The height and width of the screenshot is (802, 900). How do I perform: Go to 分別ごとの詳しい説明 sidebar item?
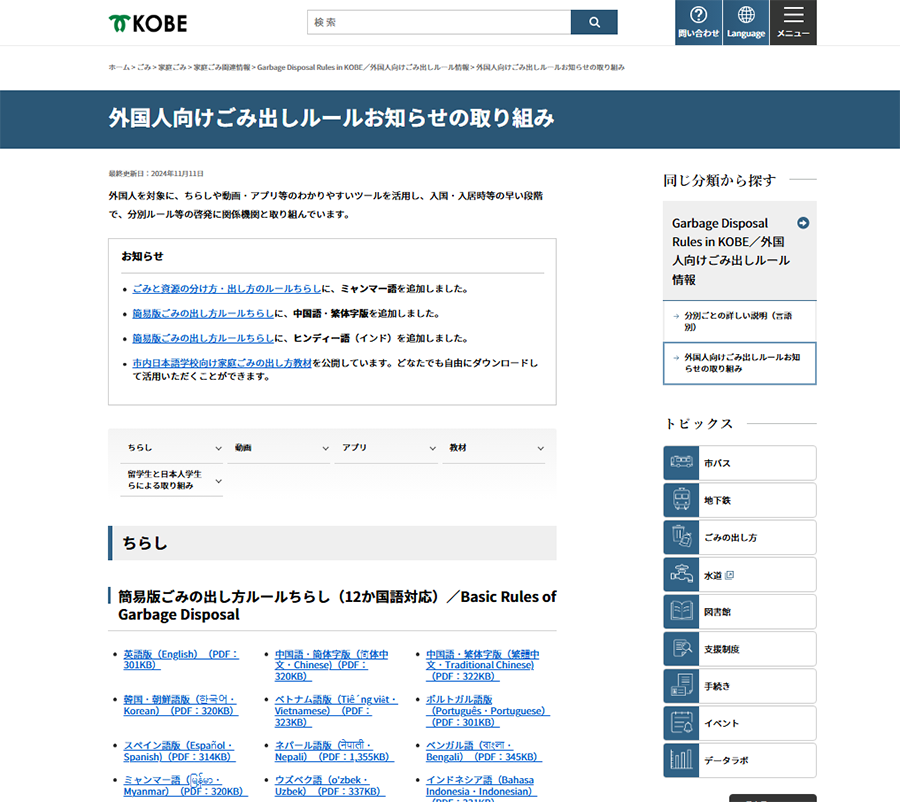point(738,320)
